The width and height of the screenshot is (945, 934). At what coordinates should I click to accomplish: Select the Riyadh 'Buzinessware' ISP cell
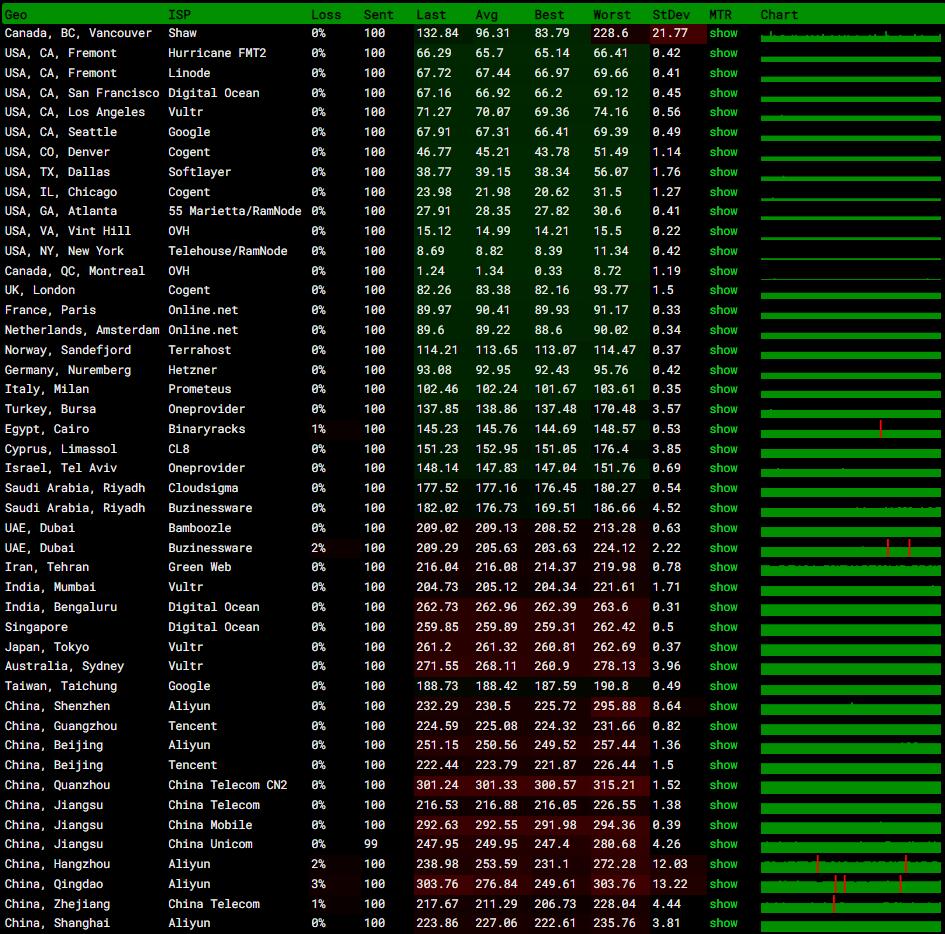coord(210,507)
